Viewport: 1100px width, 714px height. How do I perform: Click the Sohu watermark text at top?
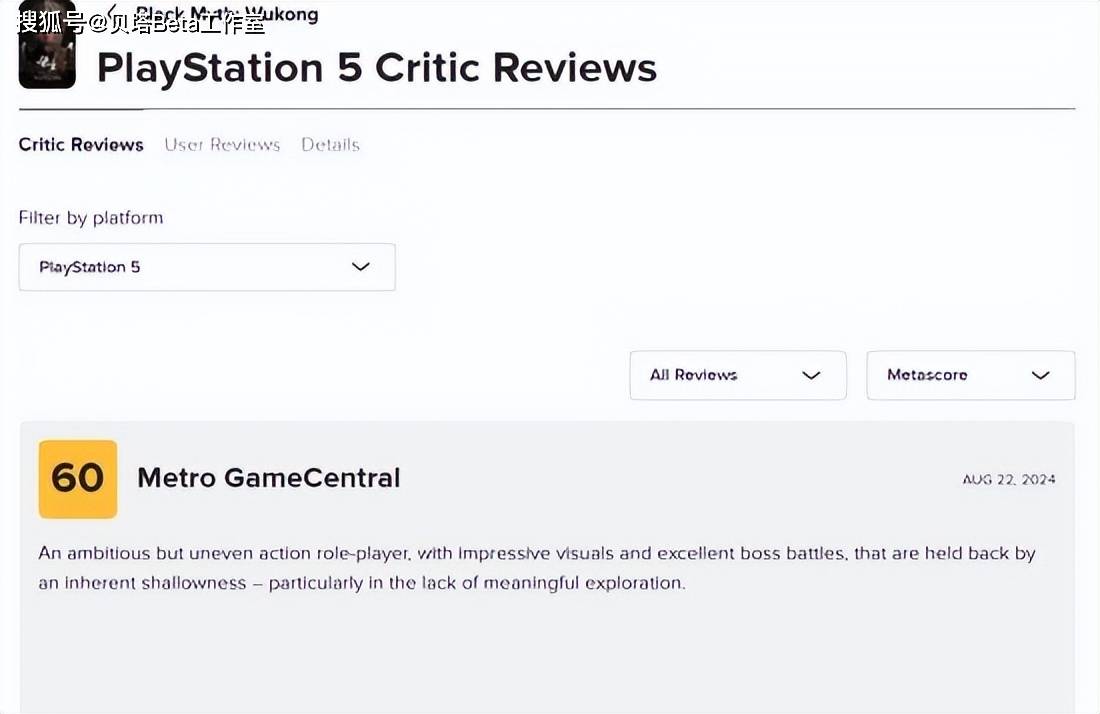coord(141,22)
